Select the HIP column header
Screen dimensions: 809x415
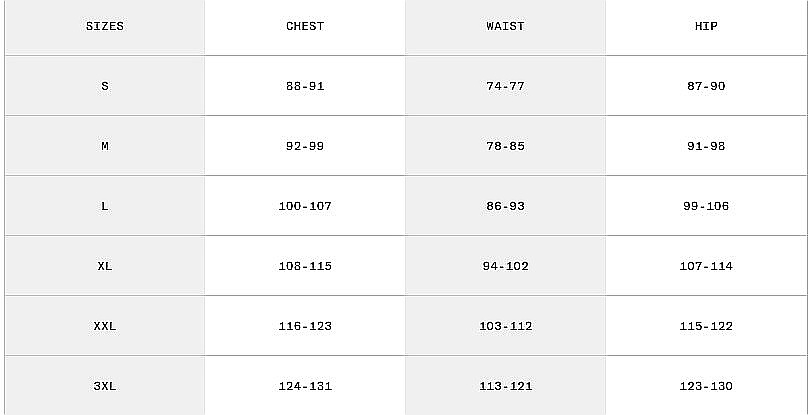click(706, 26)
